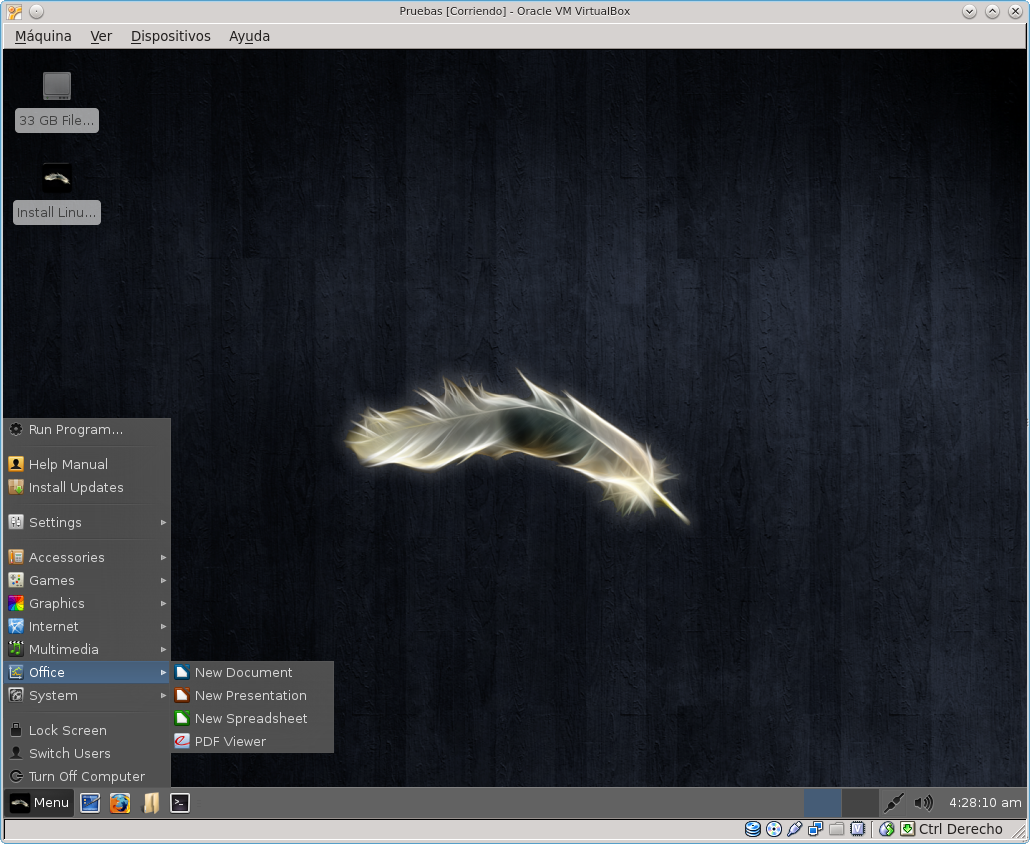The image size is (1030, 844).
Task: Choose New Spreadsheet from Office submenu
Action: (251, 718)
